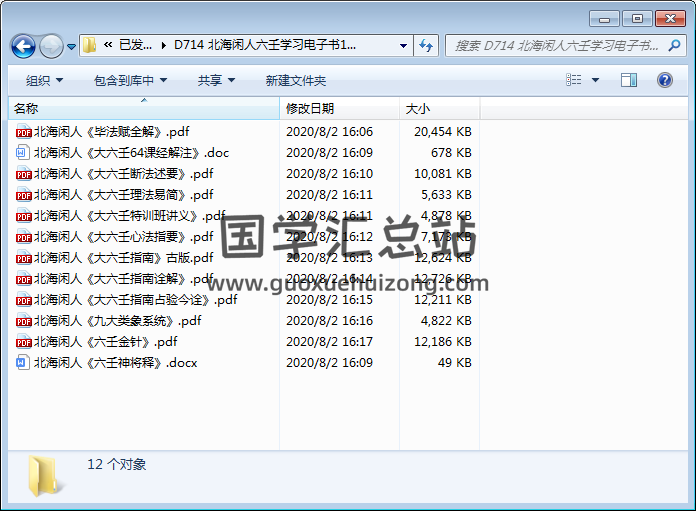
Task: Click the 新建文件夹 button
Action: point(296,81)
